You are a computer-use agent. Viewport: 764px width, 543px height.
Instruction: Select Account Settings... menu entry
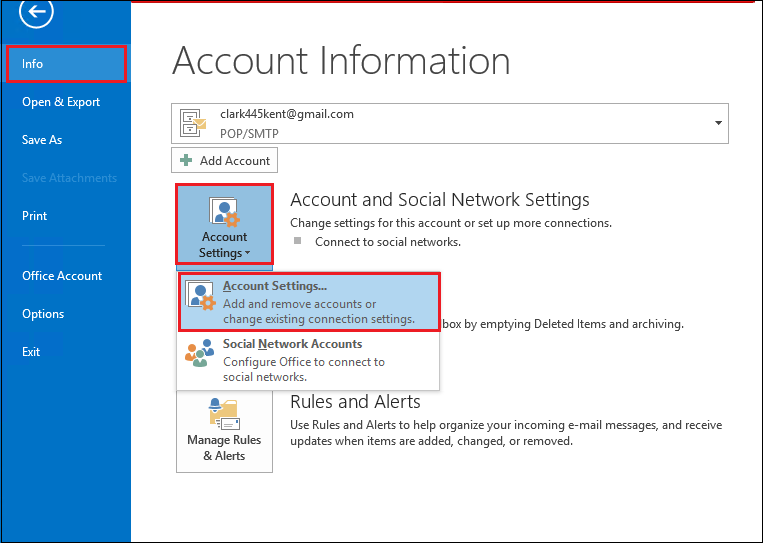(x=309, y=302)
